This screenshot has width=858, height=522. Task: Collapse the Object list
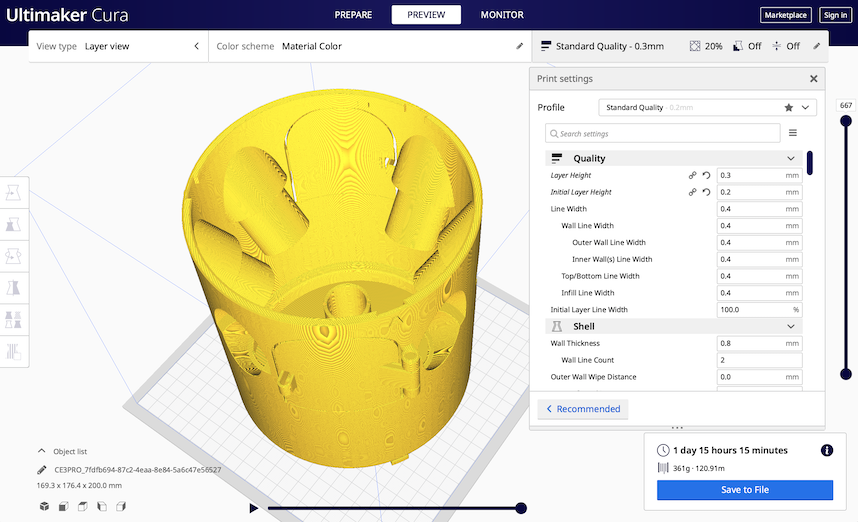tap(42, 451)
